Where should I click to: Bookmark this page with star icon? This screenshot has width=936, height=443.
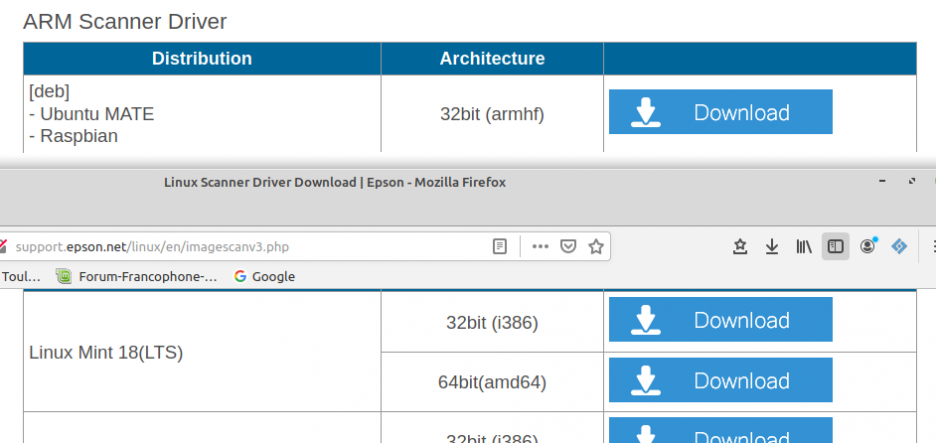click(x=595, y=246)
